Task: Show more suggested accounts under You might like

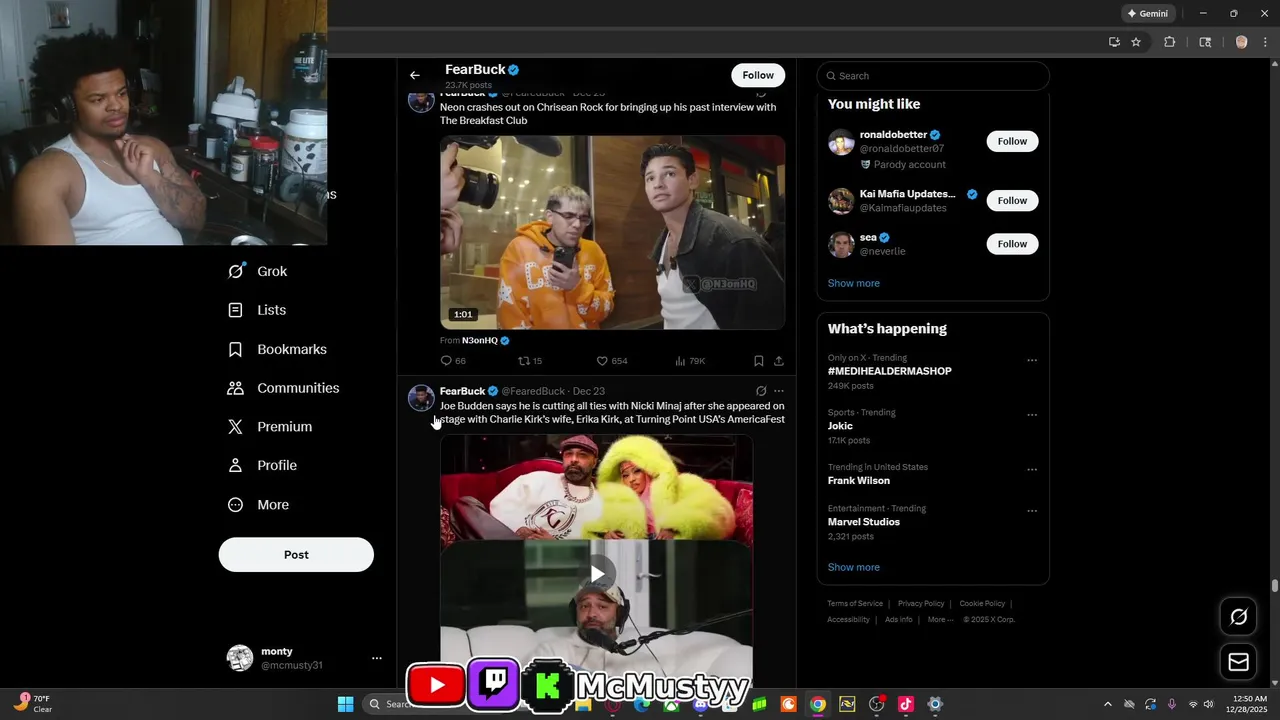Action: (x=853, y=283)
